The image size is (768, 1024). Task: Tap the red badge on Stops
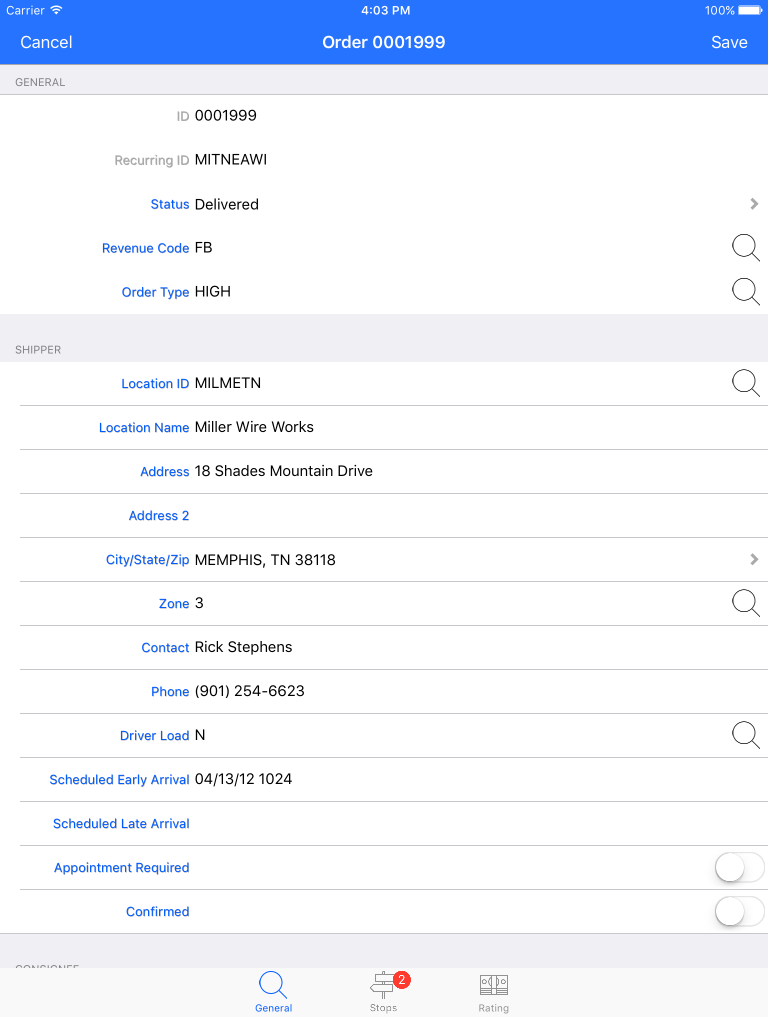[402, 980]
